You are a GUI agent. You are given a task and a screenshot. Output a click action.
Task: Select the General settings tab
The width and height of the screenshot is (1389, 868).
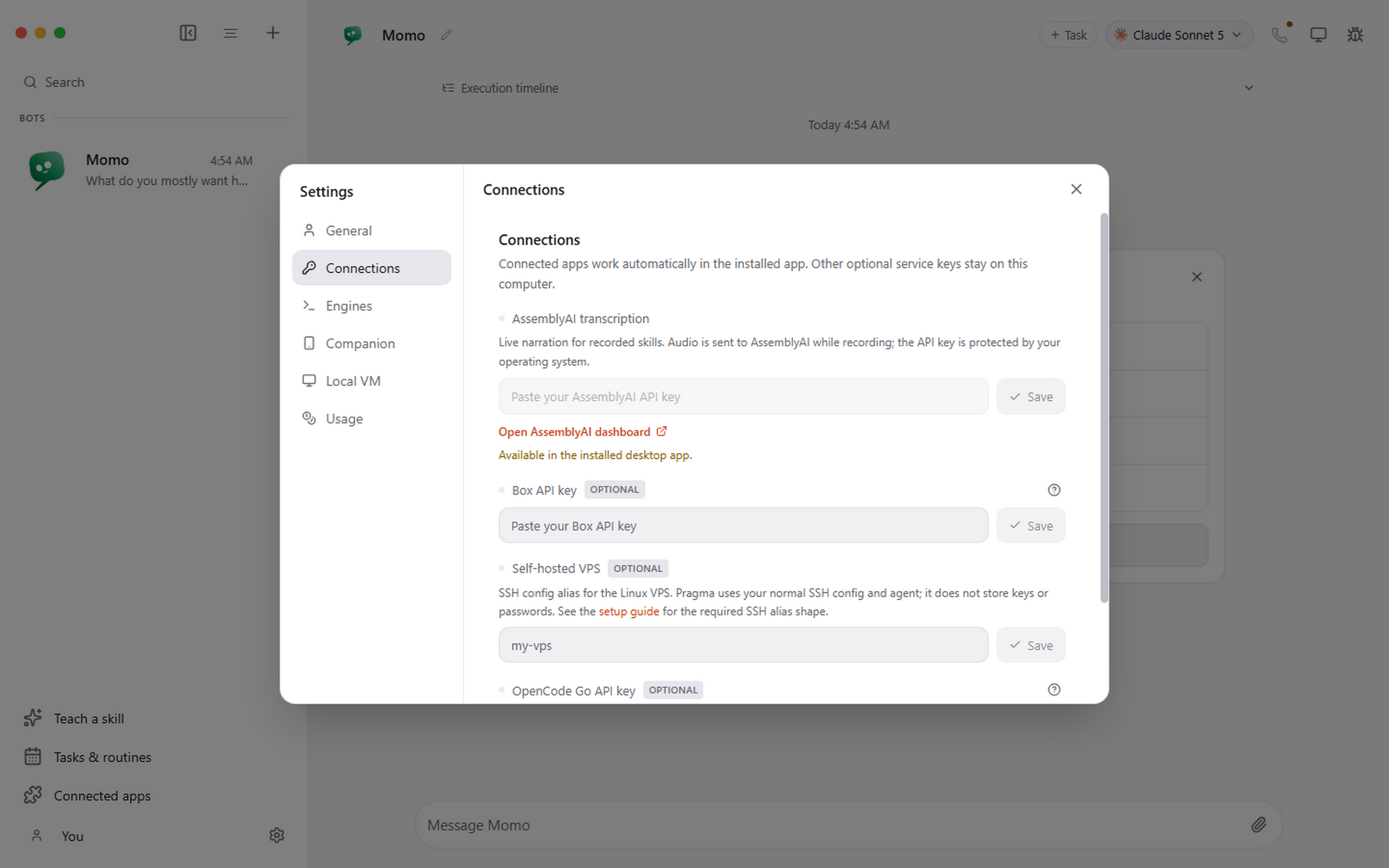point(371,230)
